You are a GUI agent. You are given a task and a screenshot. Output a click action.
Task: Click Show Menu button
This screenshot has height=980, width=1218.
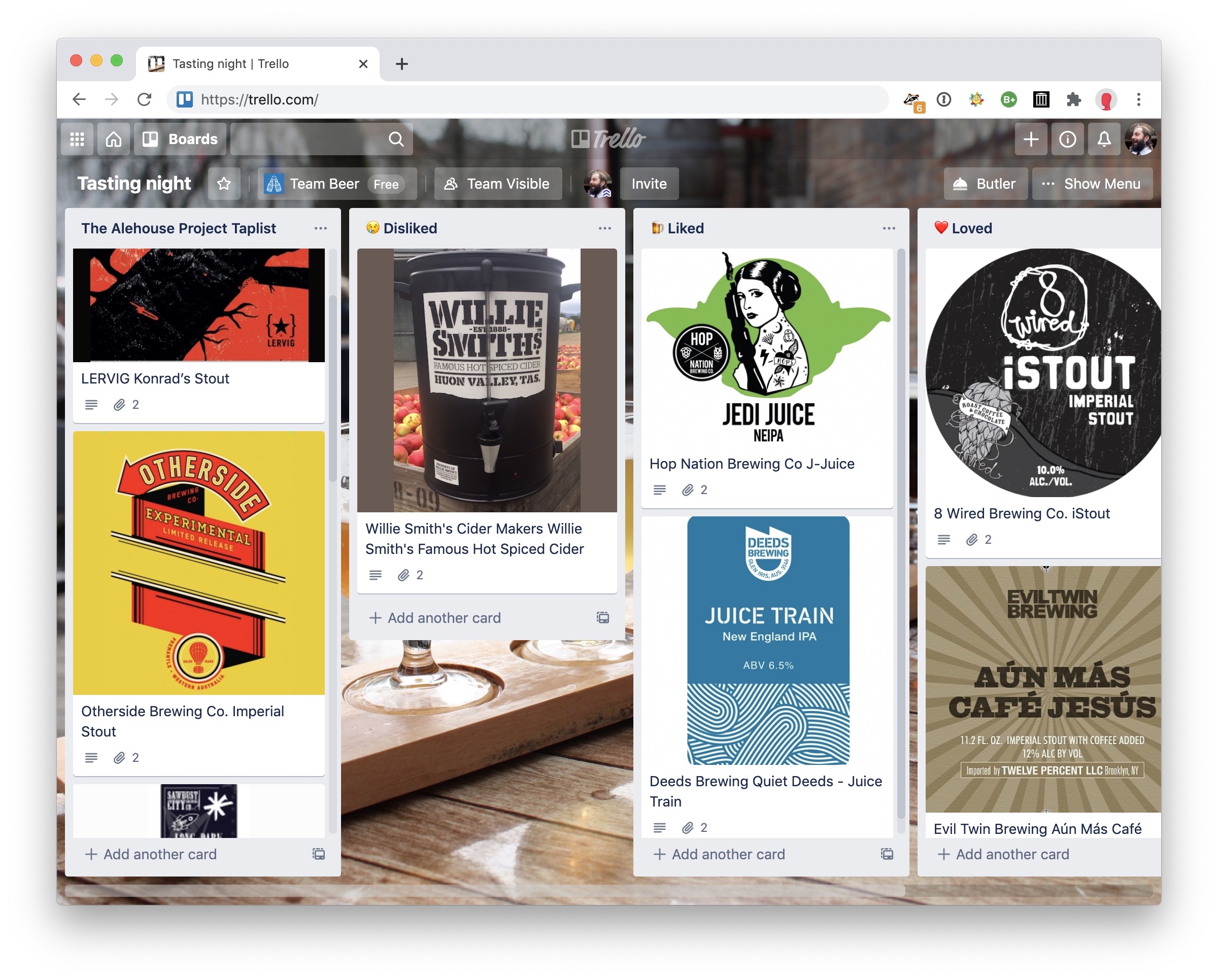pyautogui.click(x=1092, y=184)
